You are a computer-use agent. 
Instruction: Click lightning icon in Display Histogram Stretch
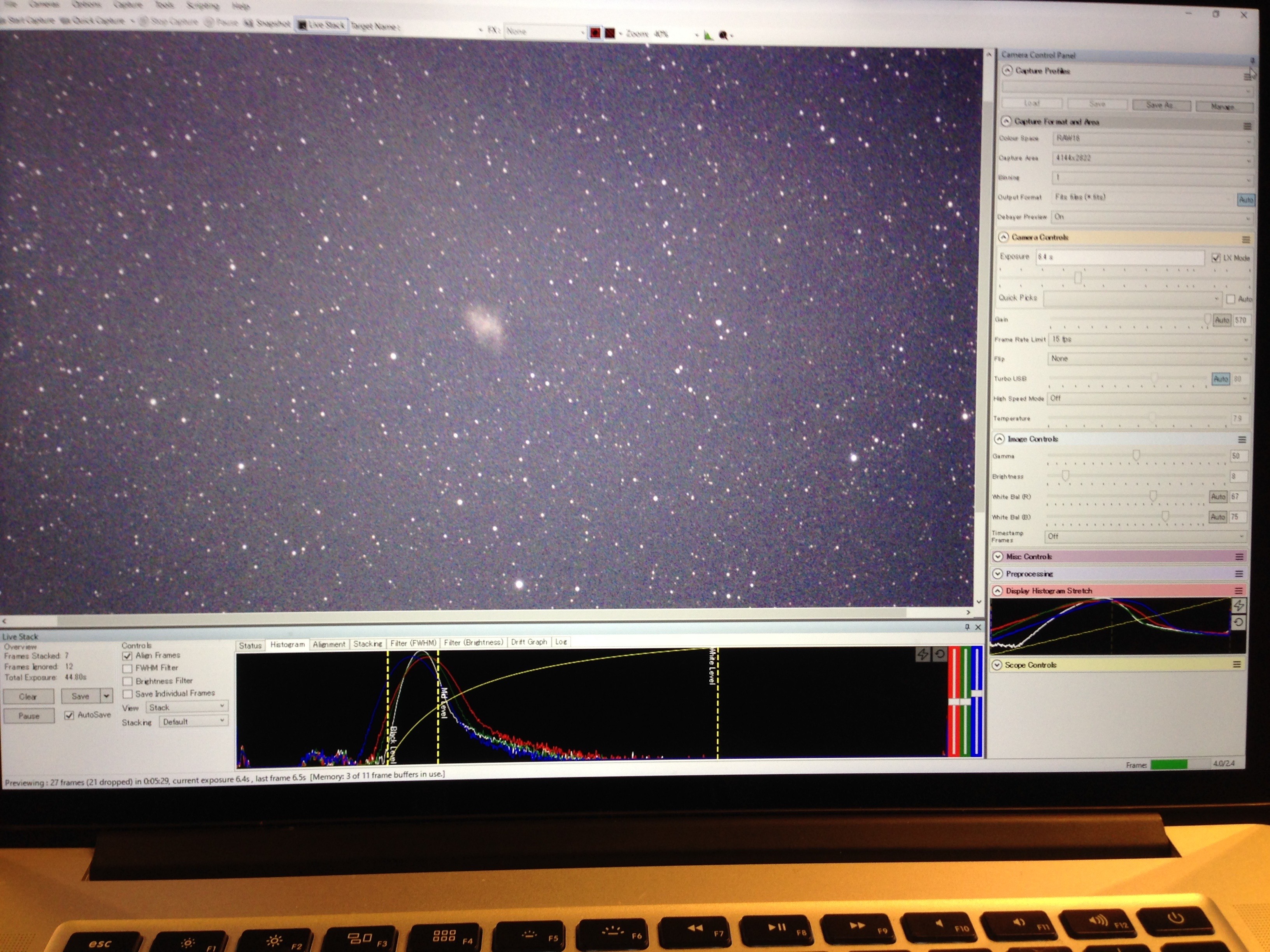click(1238, 605)
